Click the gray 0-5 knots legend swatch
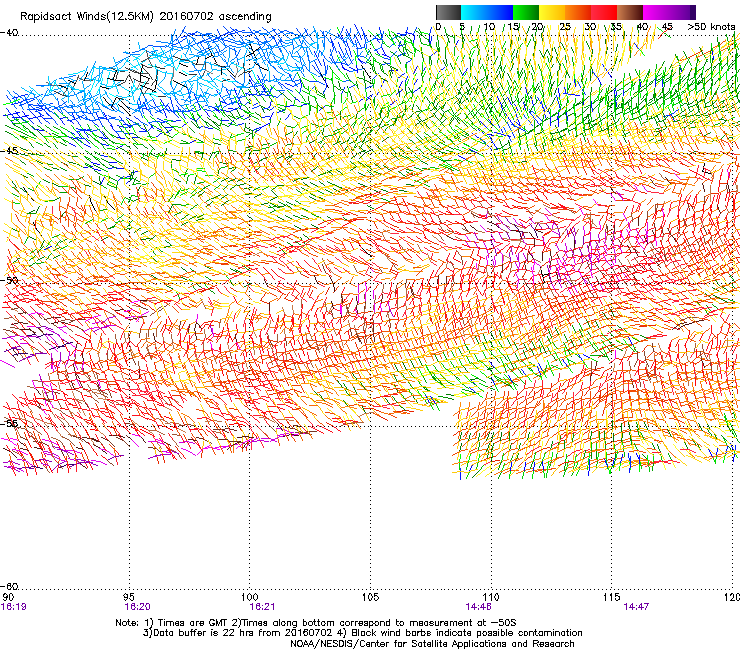This screenshot has height=650, width=740. (x=449, y=12)
